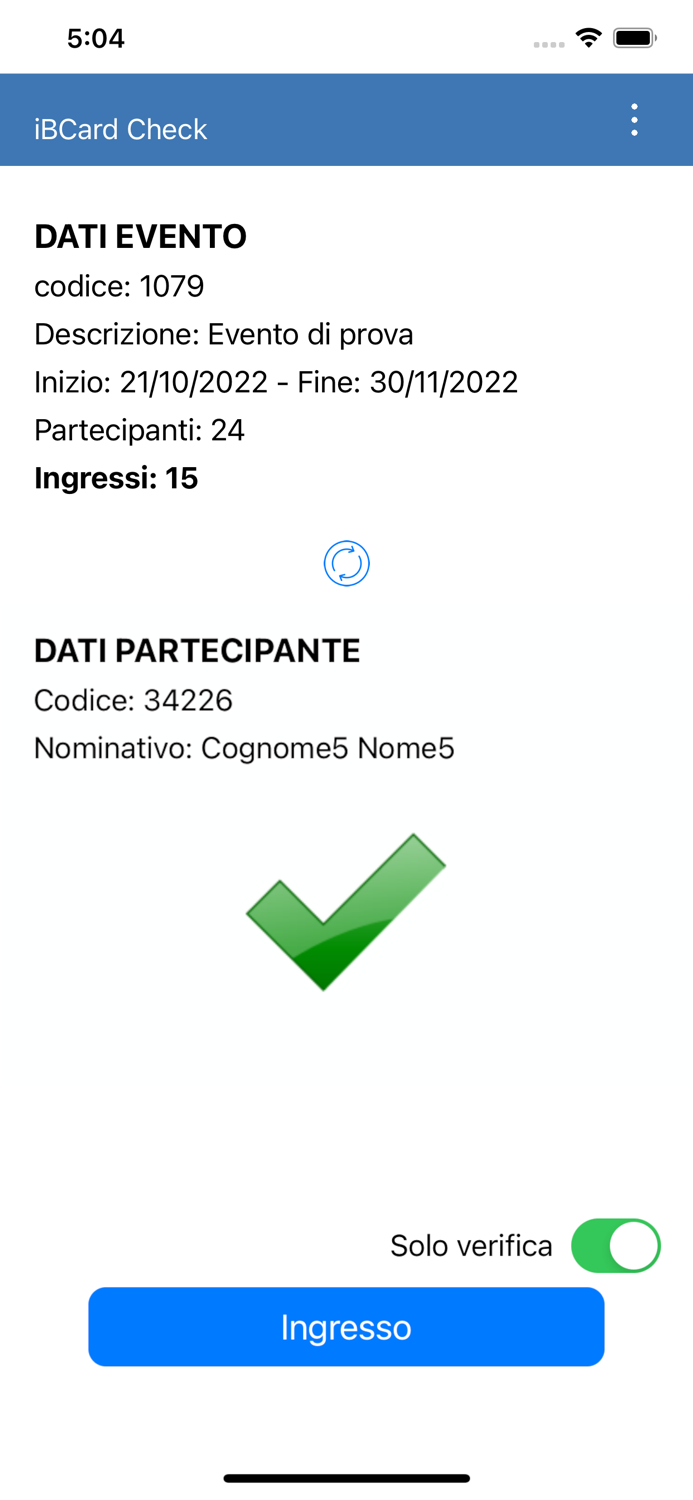Viewport: 693px width, 1500px height.
Task: Tap the clock showing 5:04
Action: click(x=96, y=37)
